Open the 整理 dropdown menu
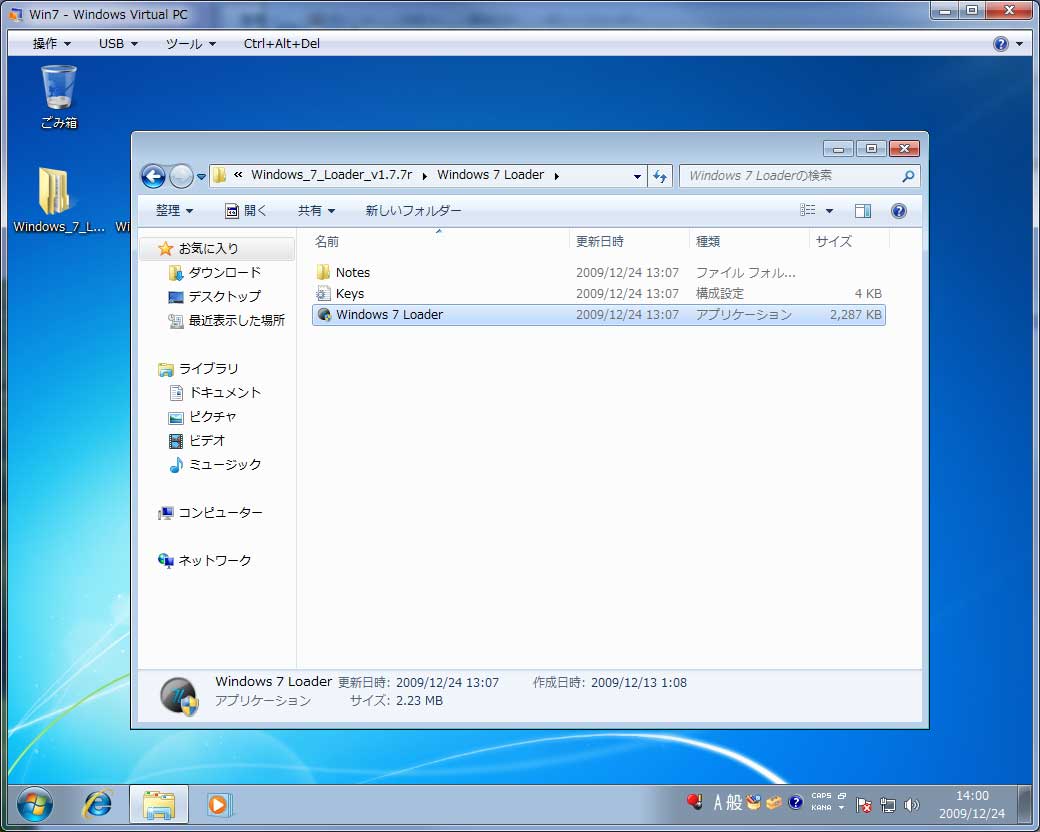The image size is (1040, 832). [174, 210]
